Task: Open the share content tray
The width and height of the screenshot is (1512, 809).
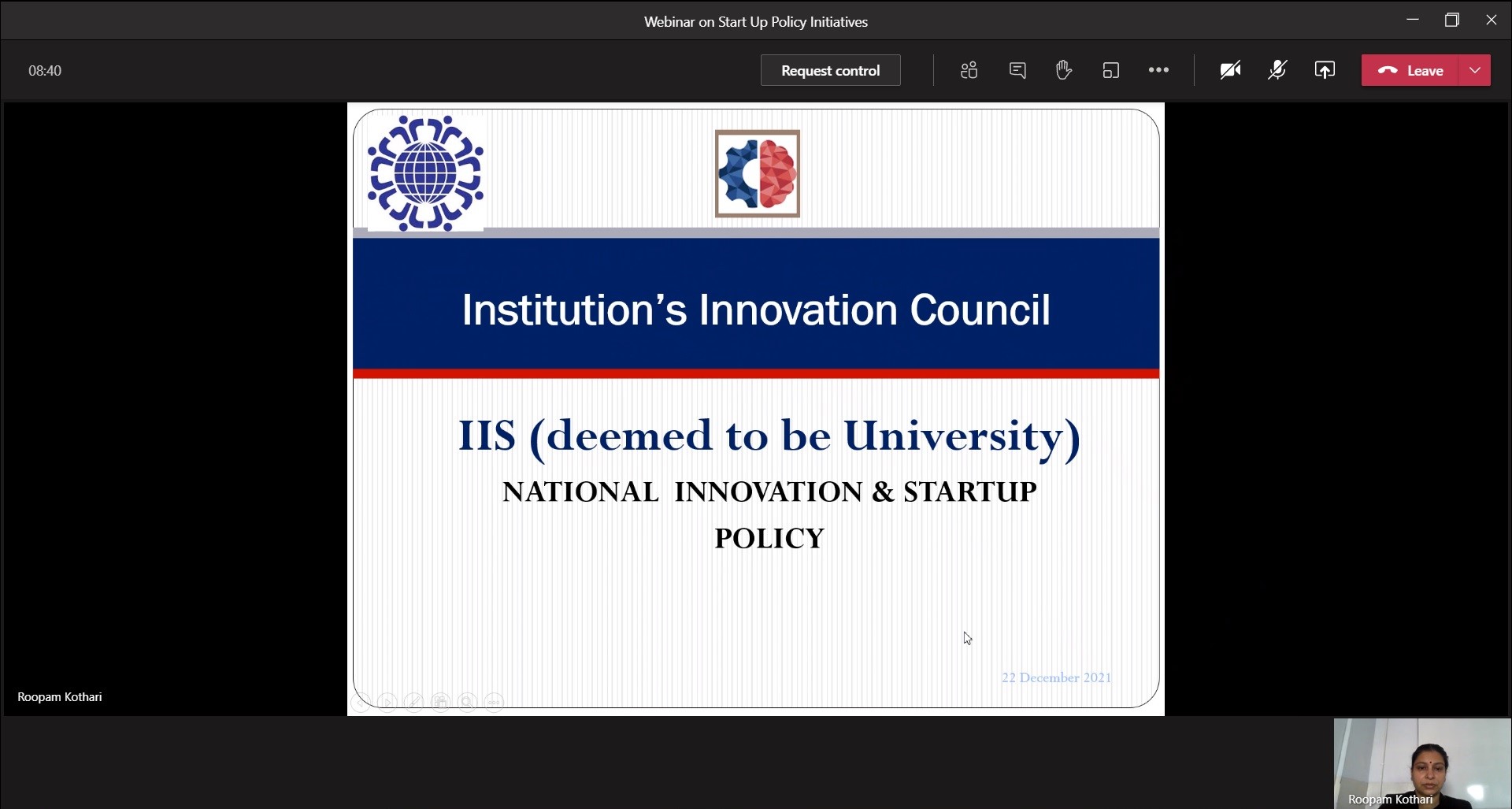Action: coord(1325,70)
